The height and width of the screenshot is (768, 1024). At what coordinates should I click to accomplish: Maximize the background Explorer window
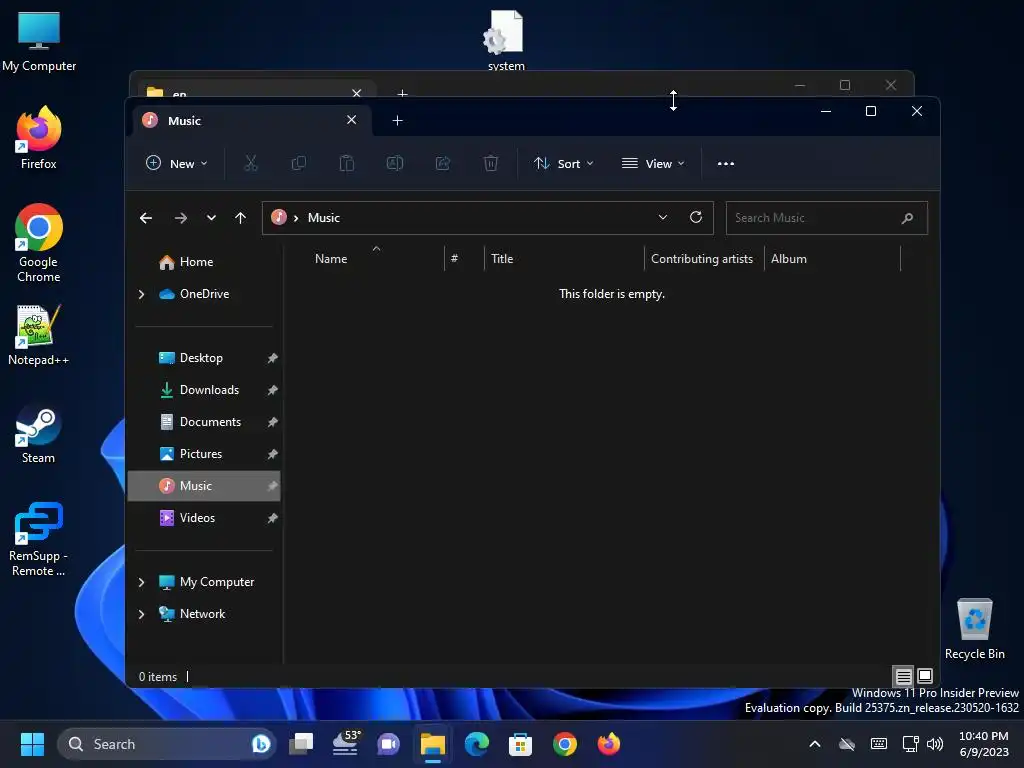tap(845, 85)
